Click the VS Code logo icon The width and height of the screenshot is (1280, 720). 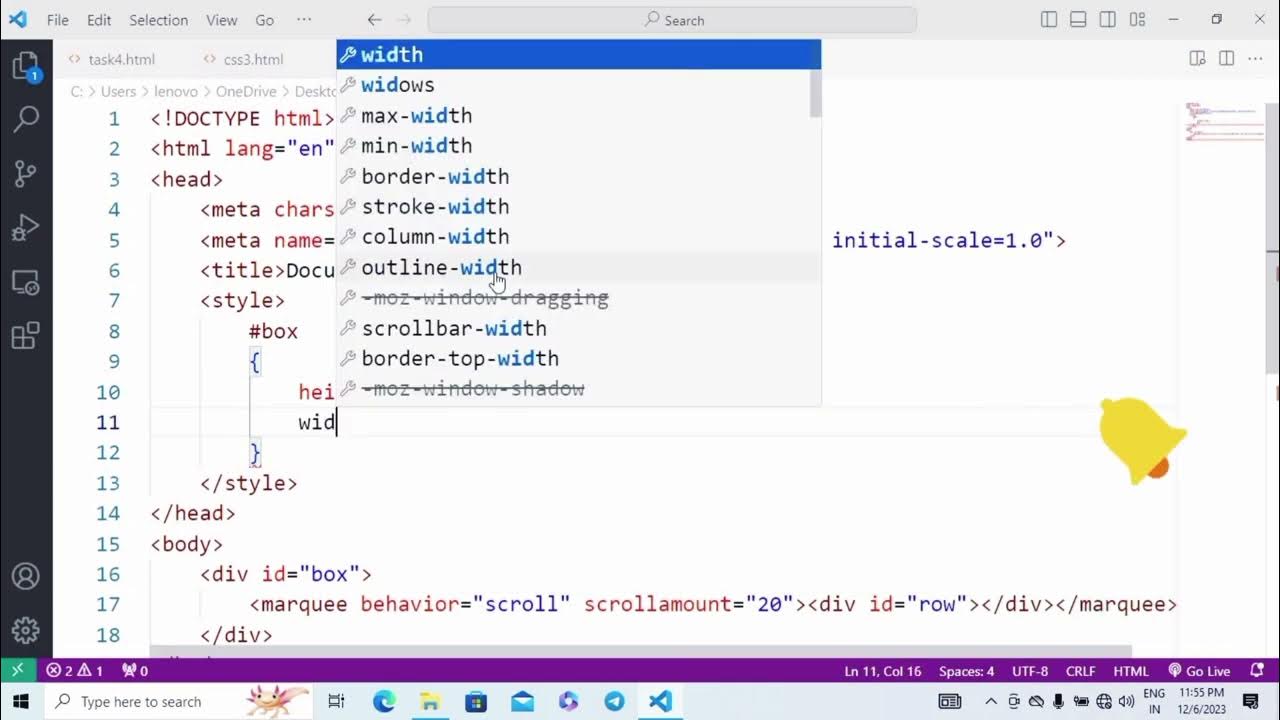pos(18,20)
